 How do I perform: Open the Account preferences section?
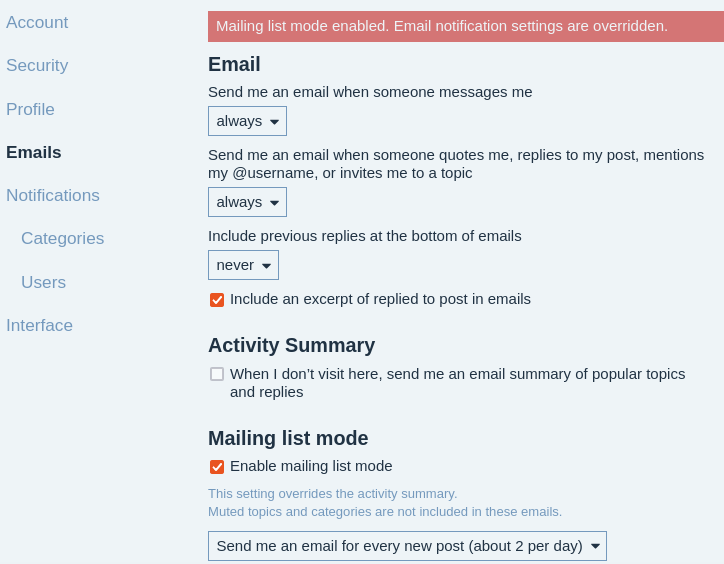(x=37, y=22)
